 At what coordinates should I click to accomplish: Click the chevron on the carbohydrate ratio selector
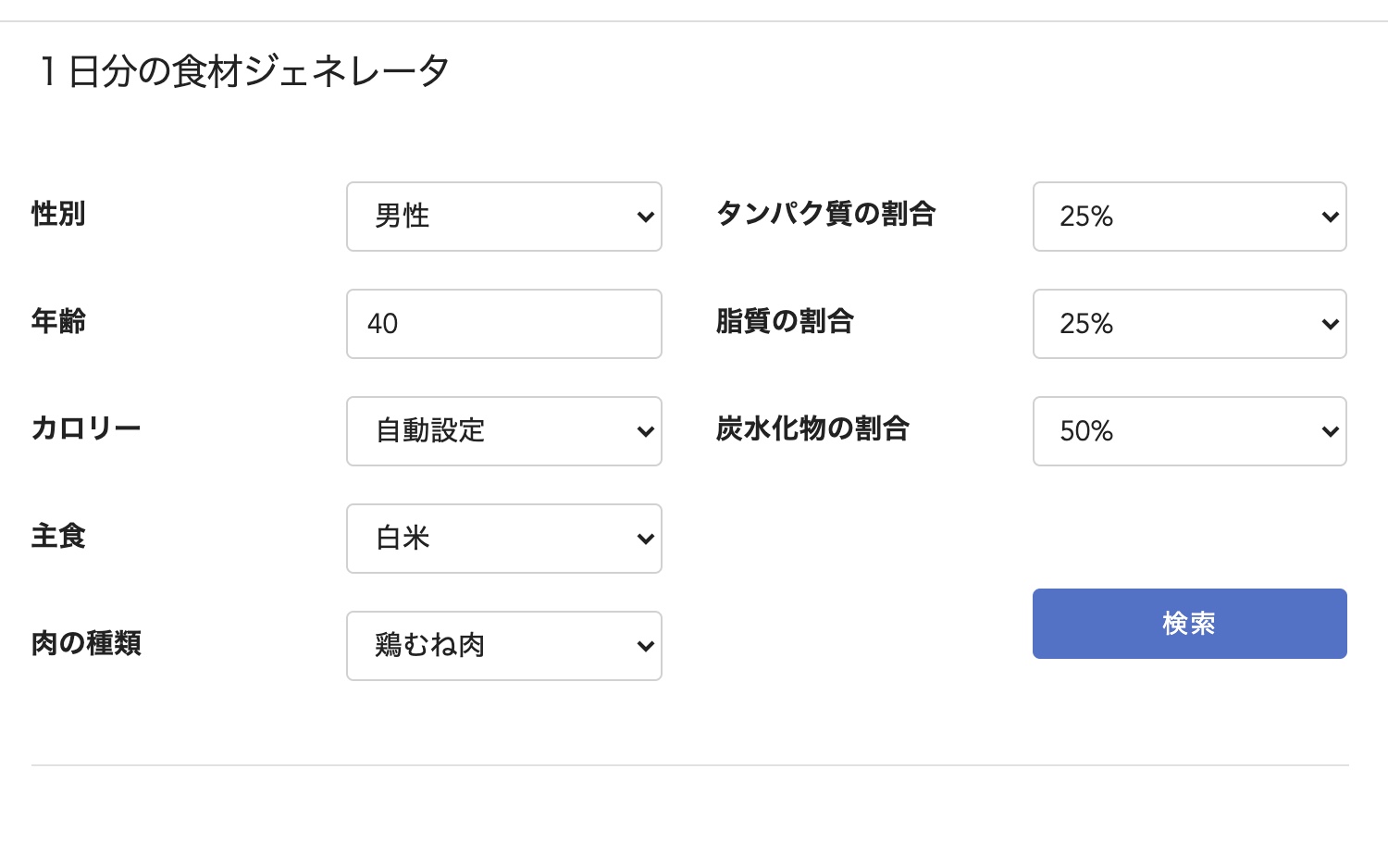pyautogui.click(x=1331, y=431)
